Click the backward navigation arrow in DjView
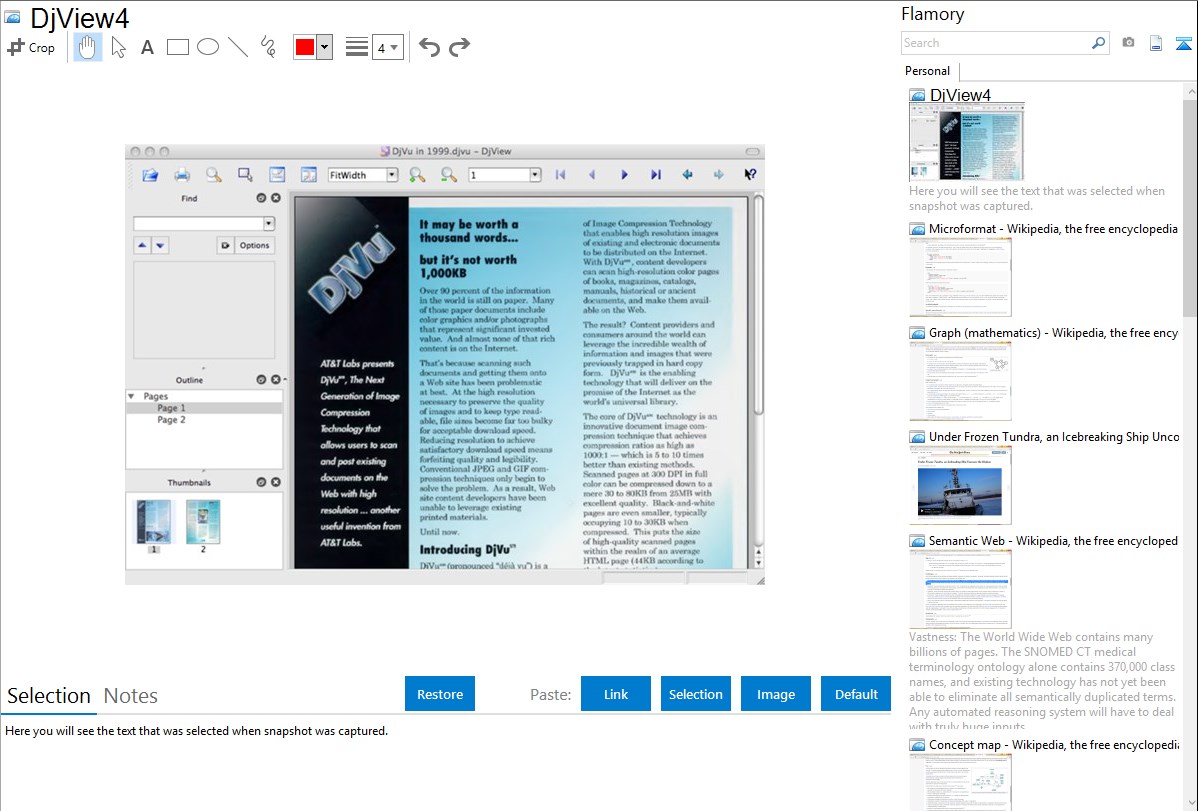1198x811 pixels. tap(688, 175)
